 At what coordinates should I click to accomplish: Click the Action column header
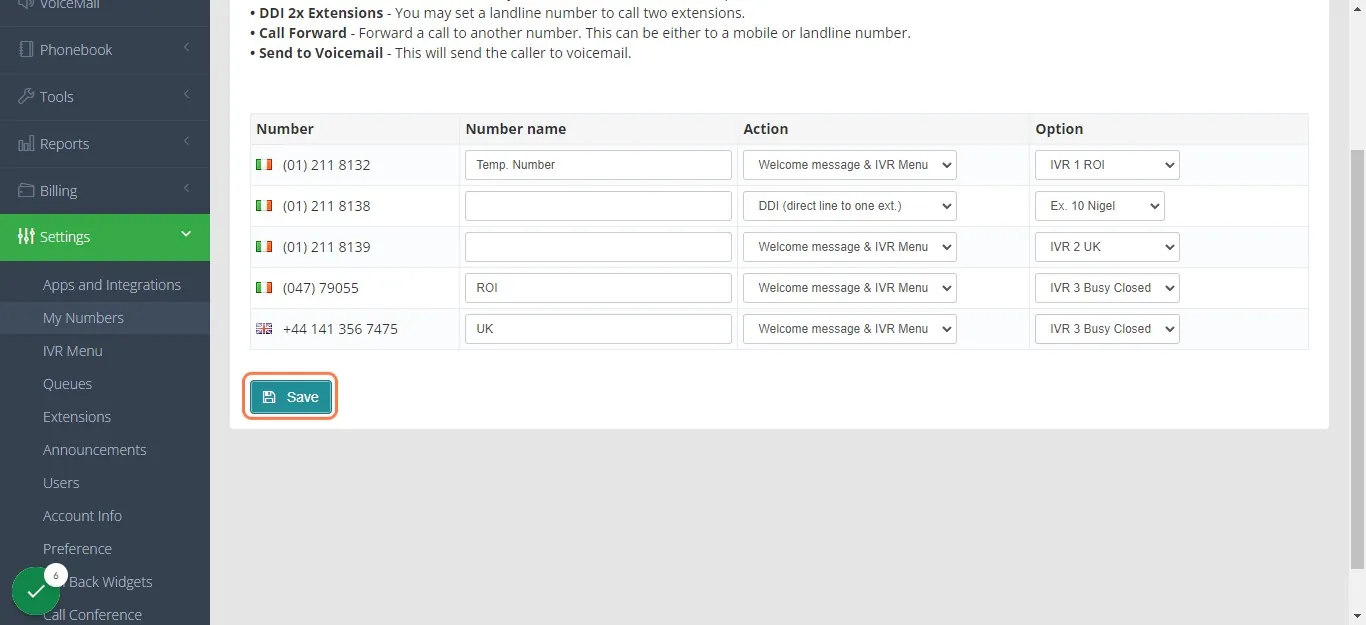pyautogui.click(x=766, y=129)
